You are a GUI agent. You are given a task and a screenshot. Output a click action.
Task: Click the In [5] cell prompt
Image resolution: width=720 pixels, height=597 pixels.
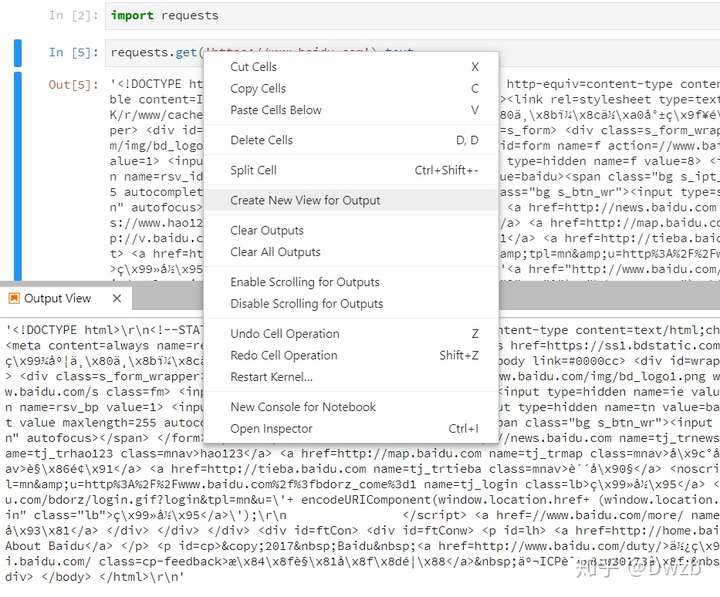point(73,52)
